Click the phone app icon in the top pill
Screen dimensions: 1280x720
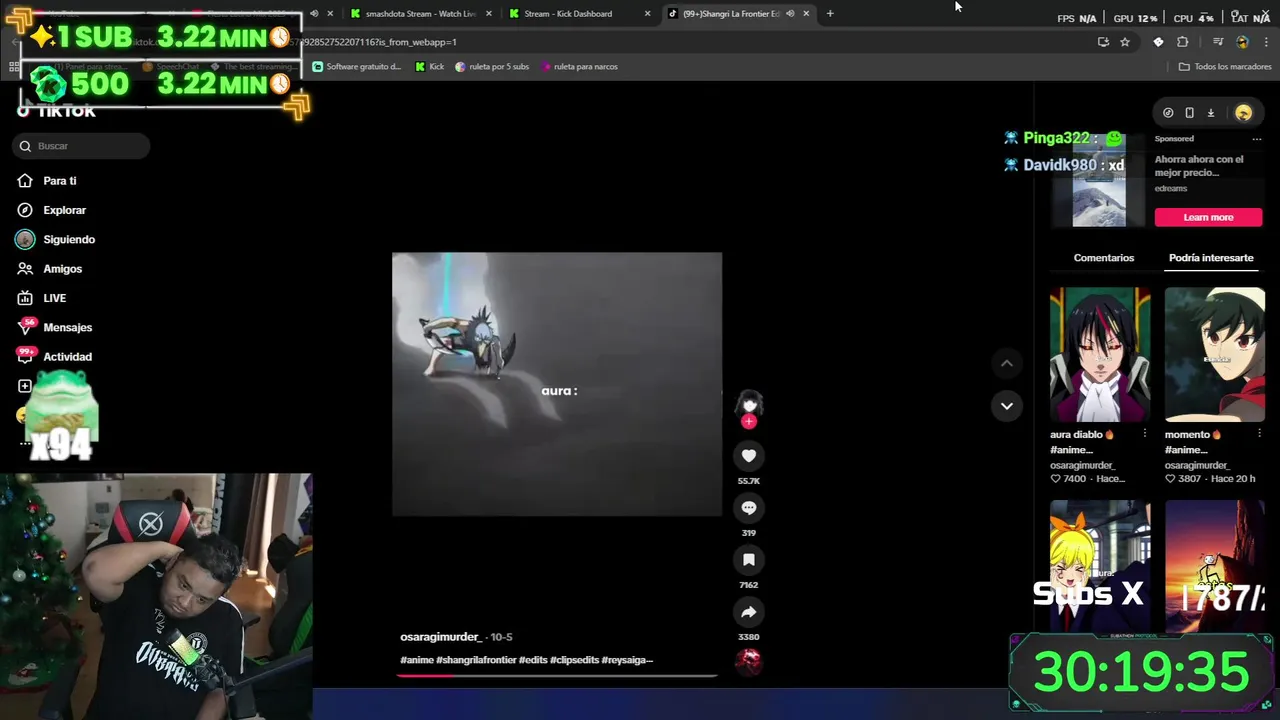1189,113
